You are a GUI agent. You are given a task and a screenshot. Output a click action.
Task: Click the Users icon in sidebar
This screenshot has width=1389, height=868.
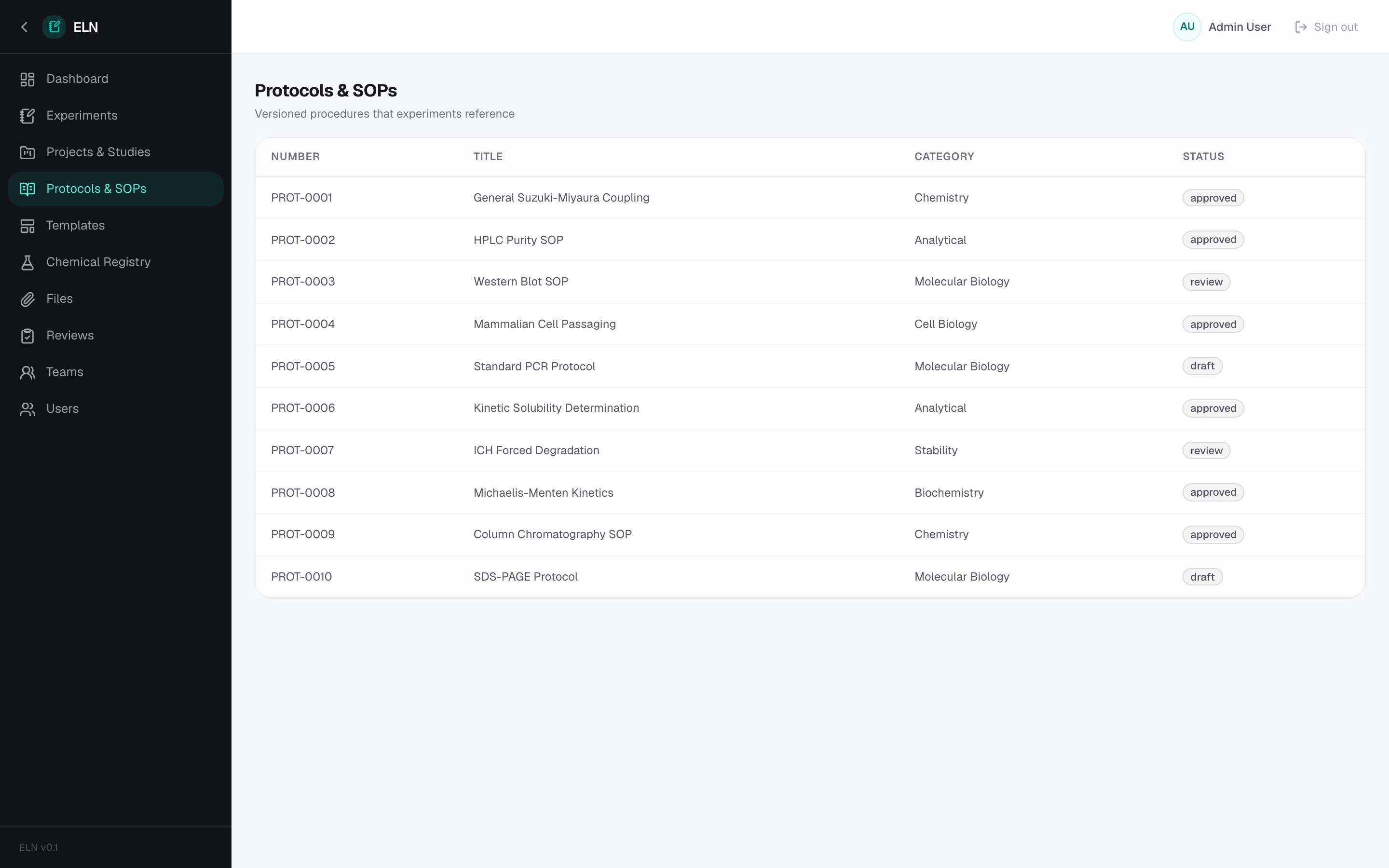tap(27, 409)
